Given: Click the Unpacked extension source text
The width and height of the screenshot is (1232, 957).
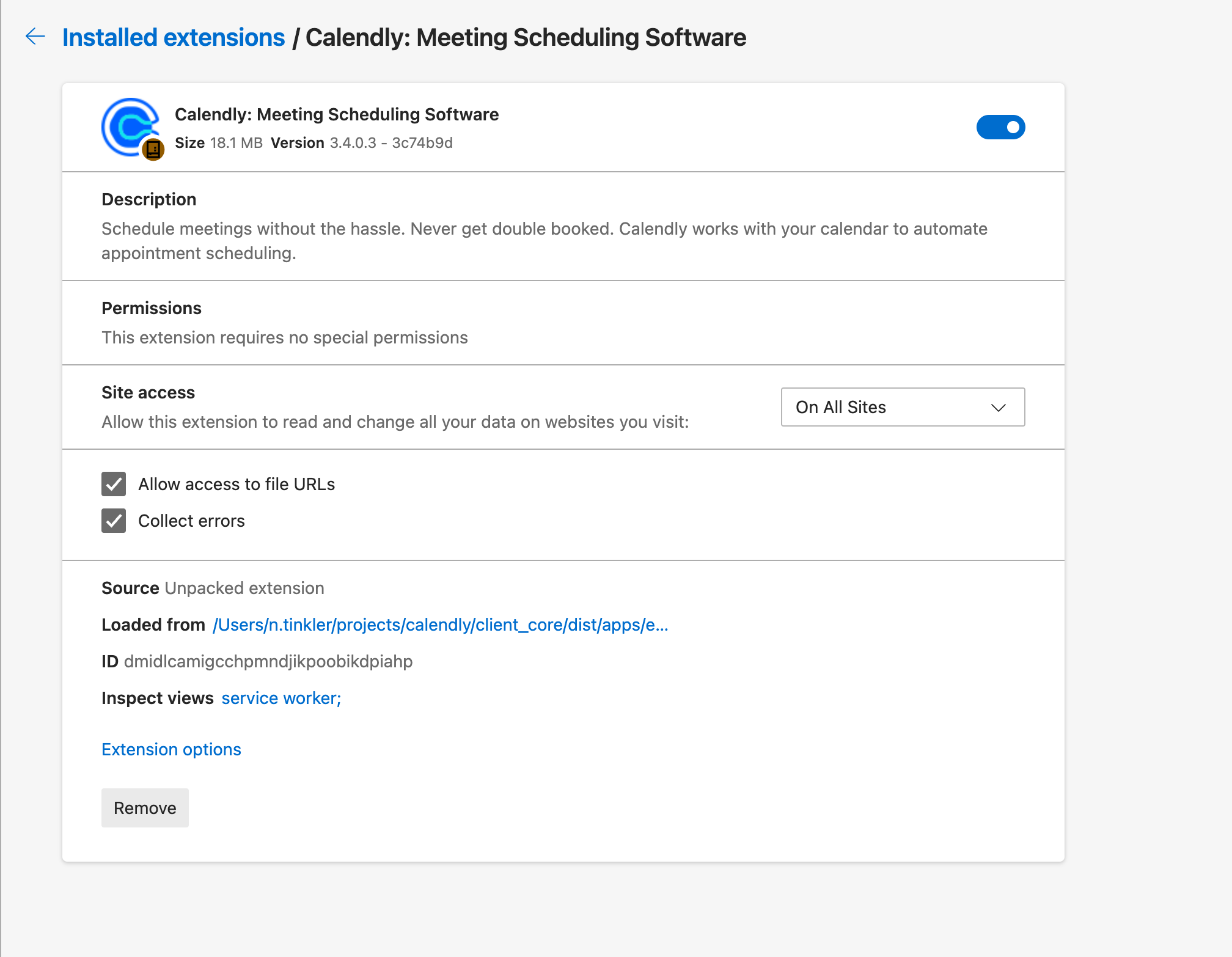Looking at the screenshot, I should [x=244, y=588].
